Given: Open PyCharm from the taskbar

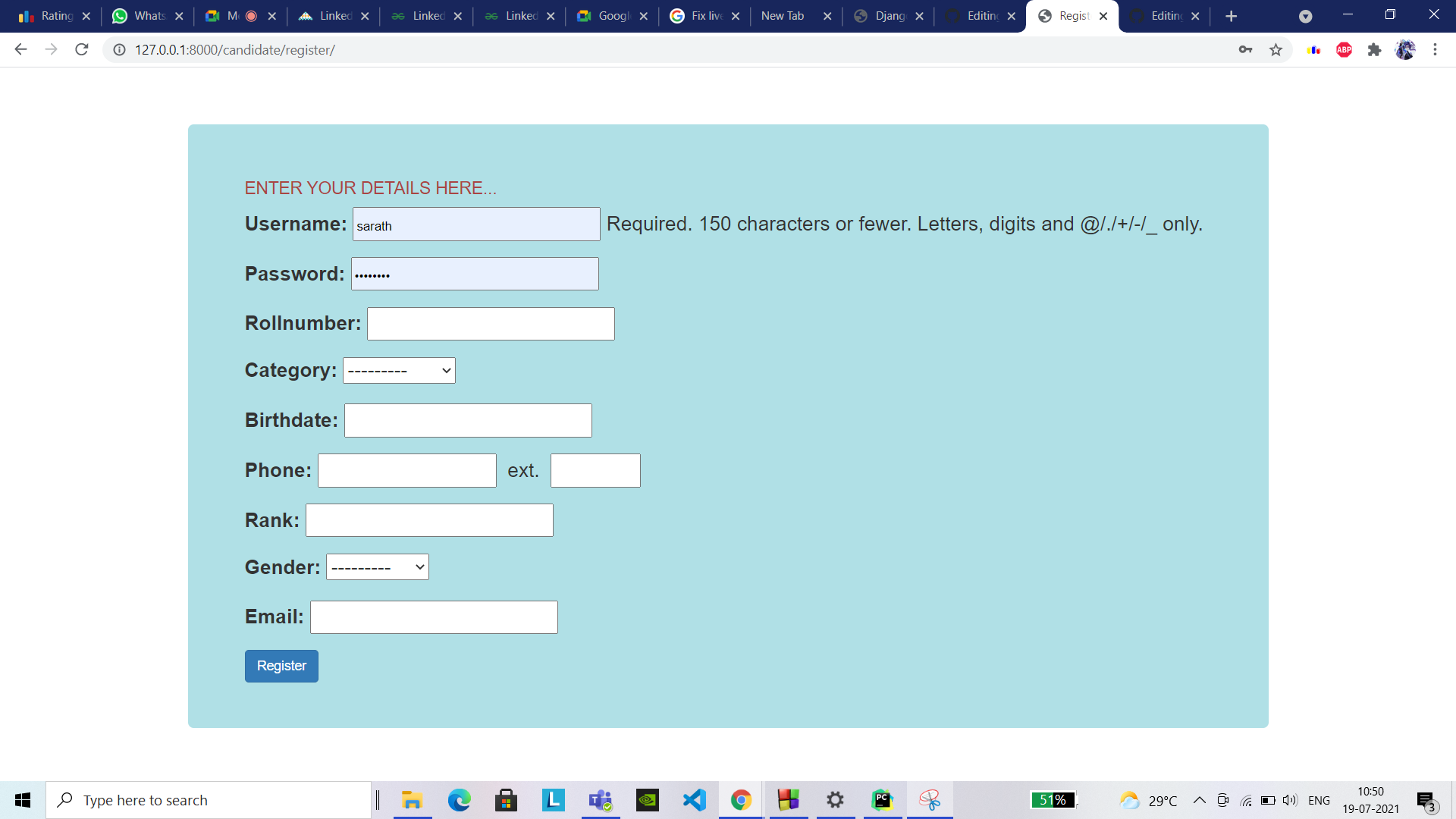Looking at the screenshot, I should (882, 800).
